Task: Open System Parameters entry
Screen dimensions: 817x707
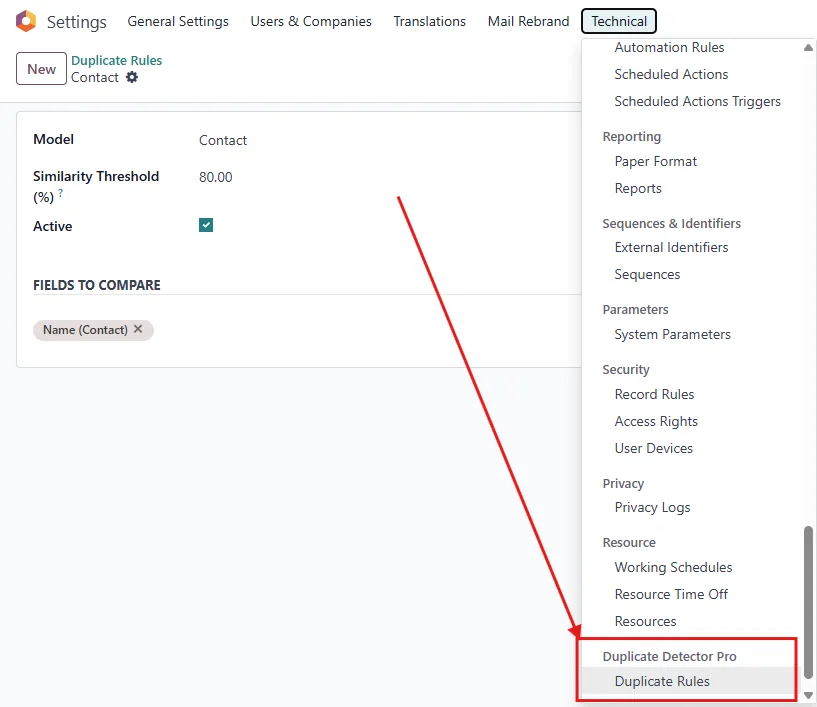Action: point(672,334)
